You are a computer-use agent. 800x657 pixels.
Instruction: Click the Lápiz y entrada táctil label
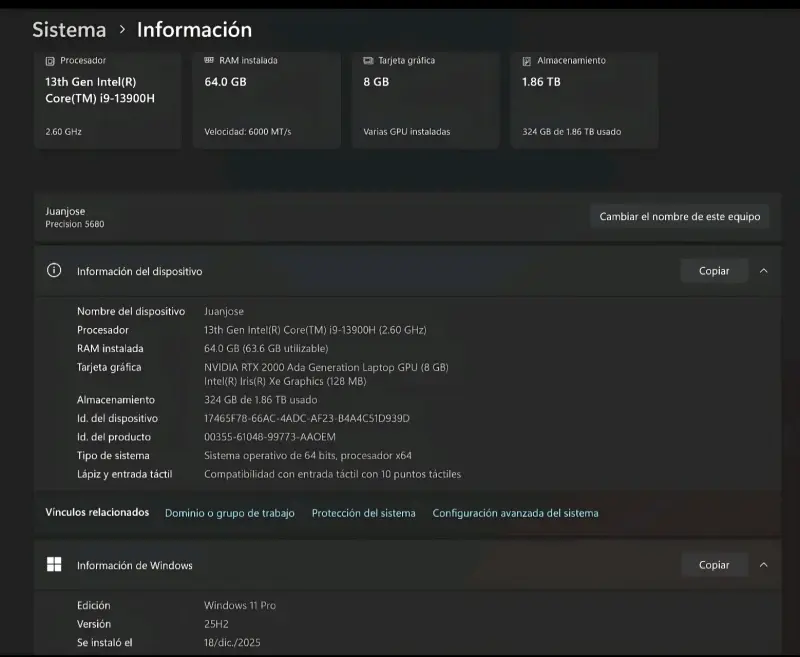[x=124, y=474]
